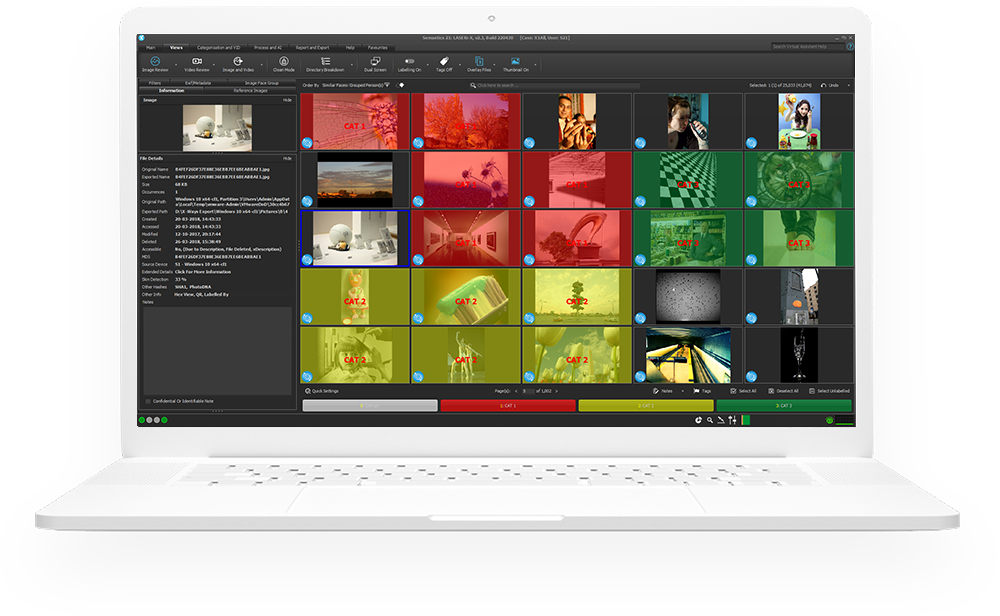1000x616 pixels.
Task: Select the Image and Video view
Action: pos(238,64)
